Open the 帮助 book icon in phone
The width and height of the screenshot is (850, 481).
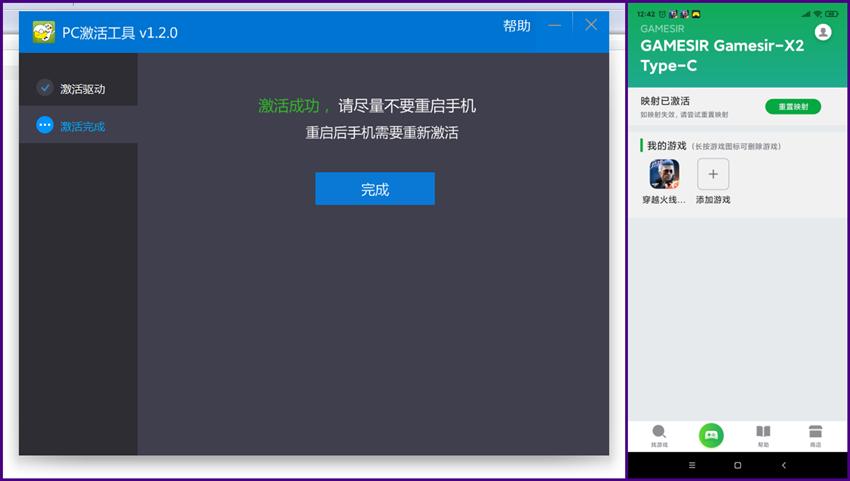point(763,433)
